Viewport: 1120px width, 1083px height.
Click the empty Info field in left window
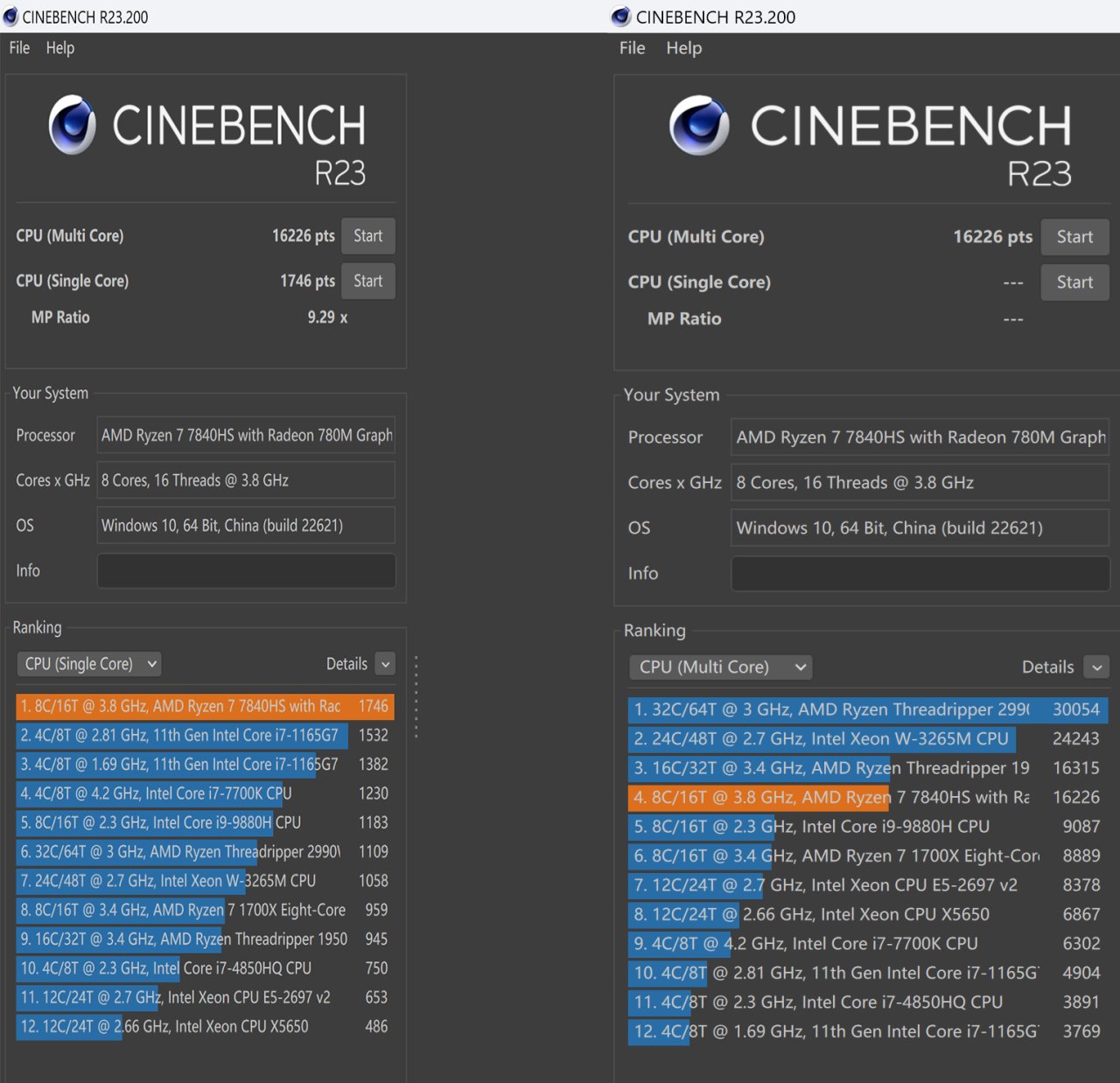click(x=246, y=571)
